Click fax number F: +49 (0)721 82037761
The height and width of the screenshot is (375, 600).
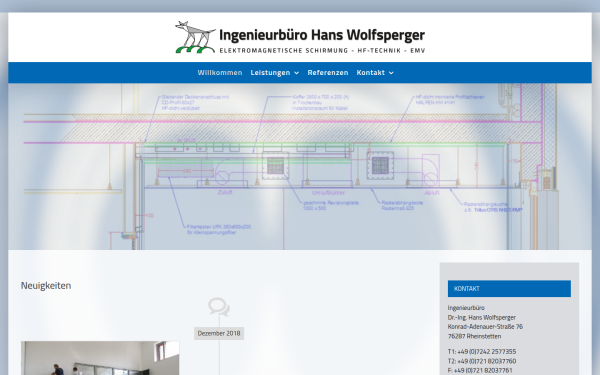(480, 370)
